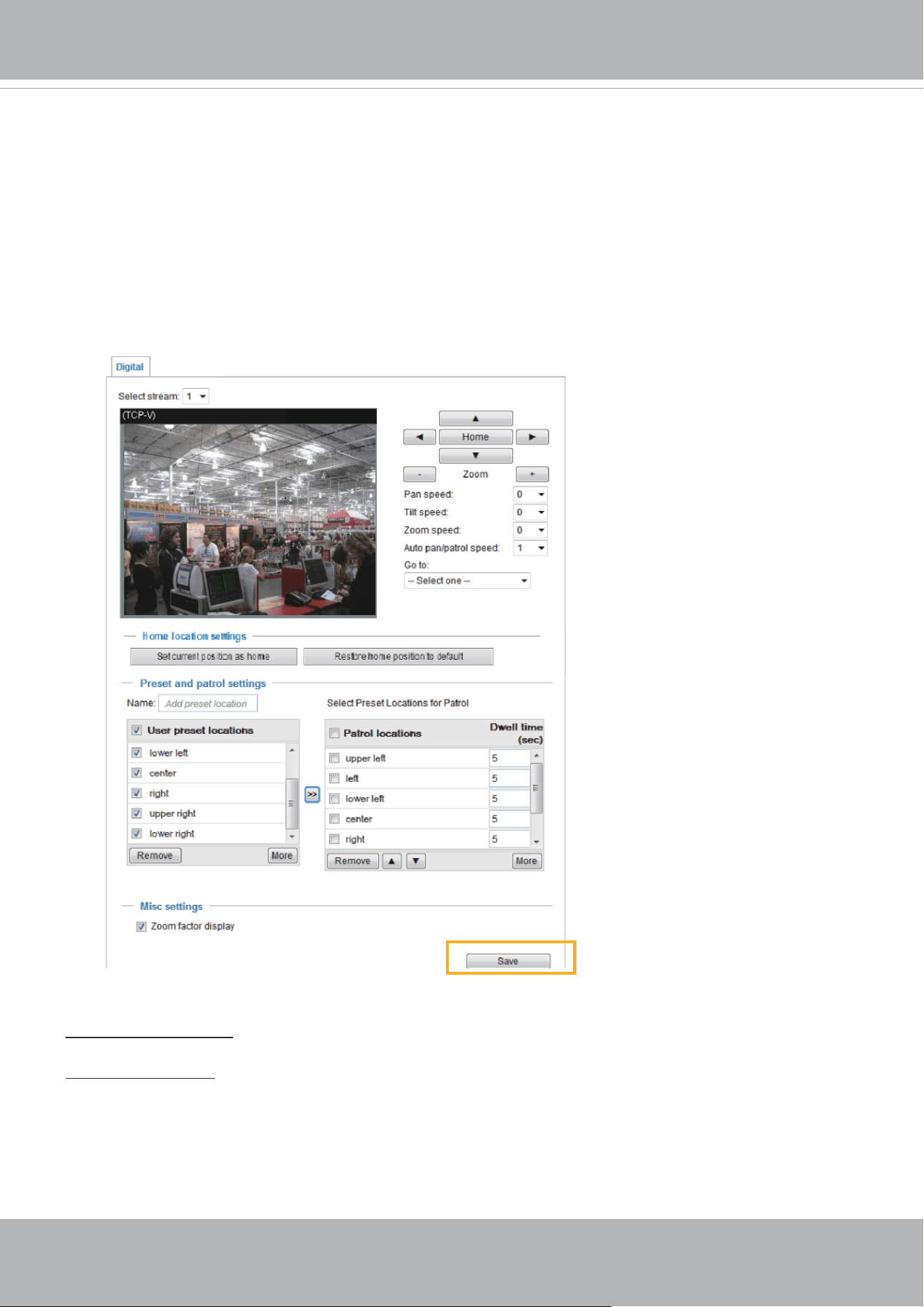Uncheck the Zoom factor display checkbox

click(x=141, y=926)
